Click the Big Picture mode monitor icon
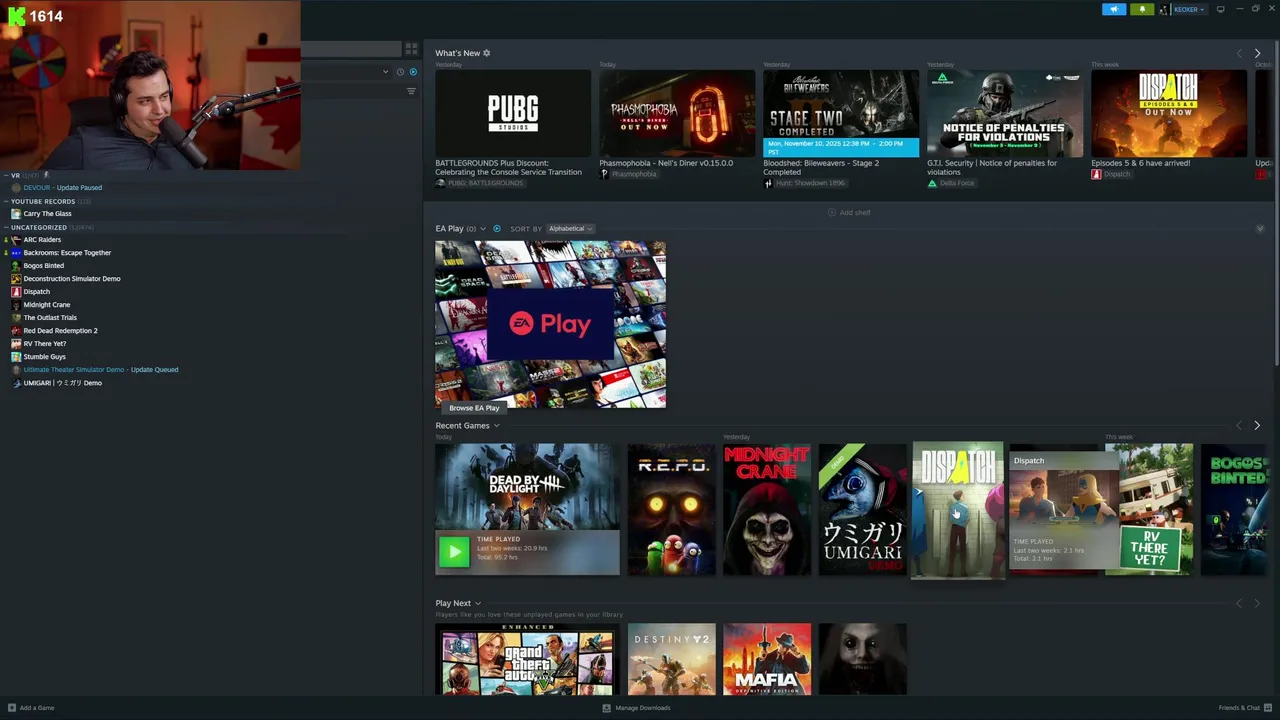Image resolution: width=1280 pixels, height=720 pixels. [1220, 9]
